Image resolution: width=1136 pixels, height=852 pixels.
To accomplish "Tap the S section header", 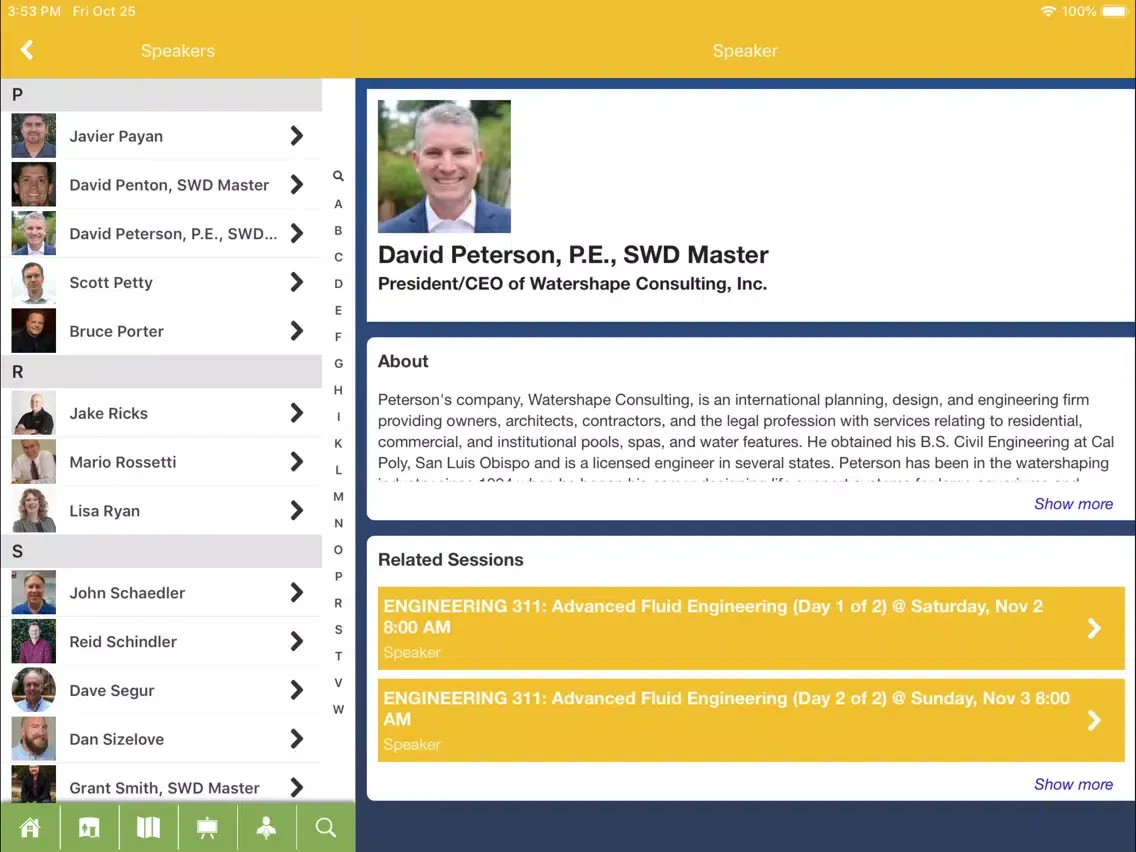I will coord(162,551).
